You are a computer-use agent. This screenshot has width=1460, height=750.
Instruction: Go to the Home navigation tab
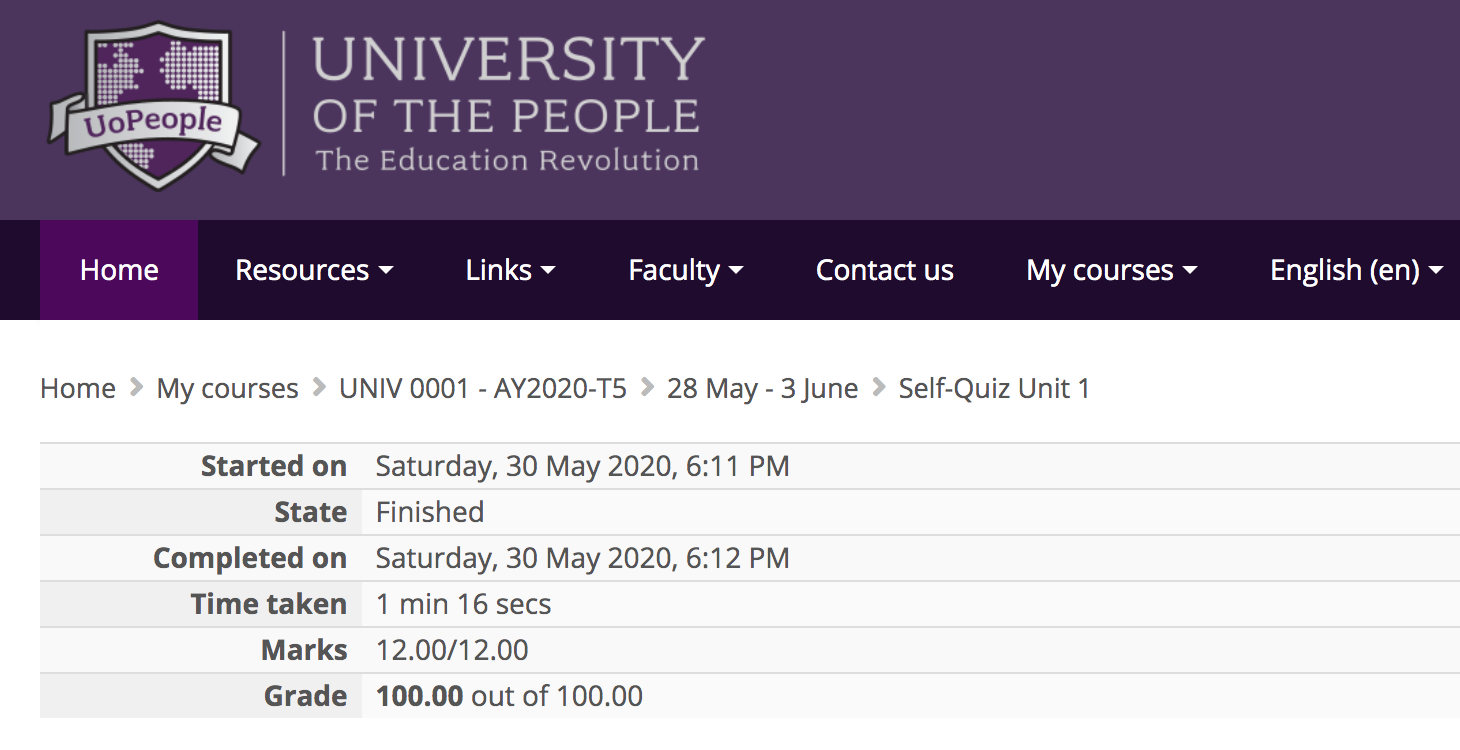119,270
